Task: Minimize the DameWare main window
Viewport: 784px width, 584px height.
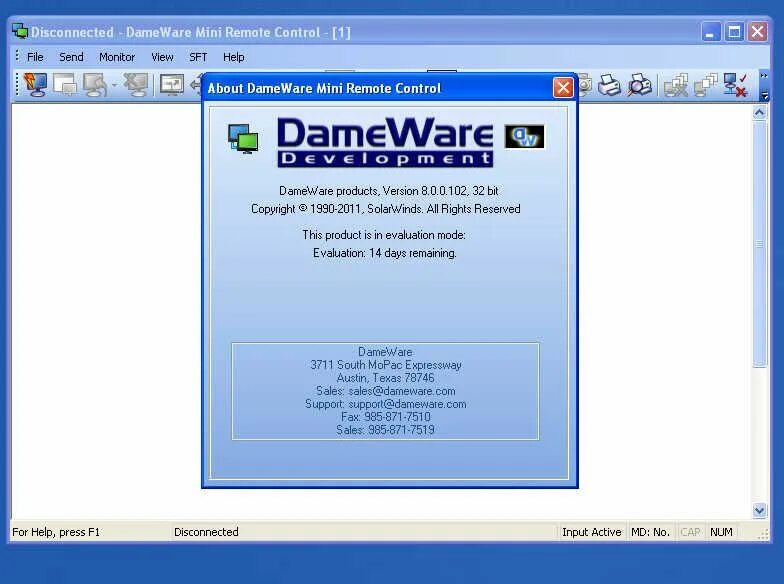Action: pos(710,32)
